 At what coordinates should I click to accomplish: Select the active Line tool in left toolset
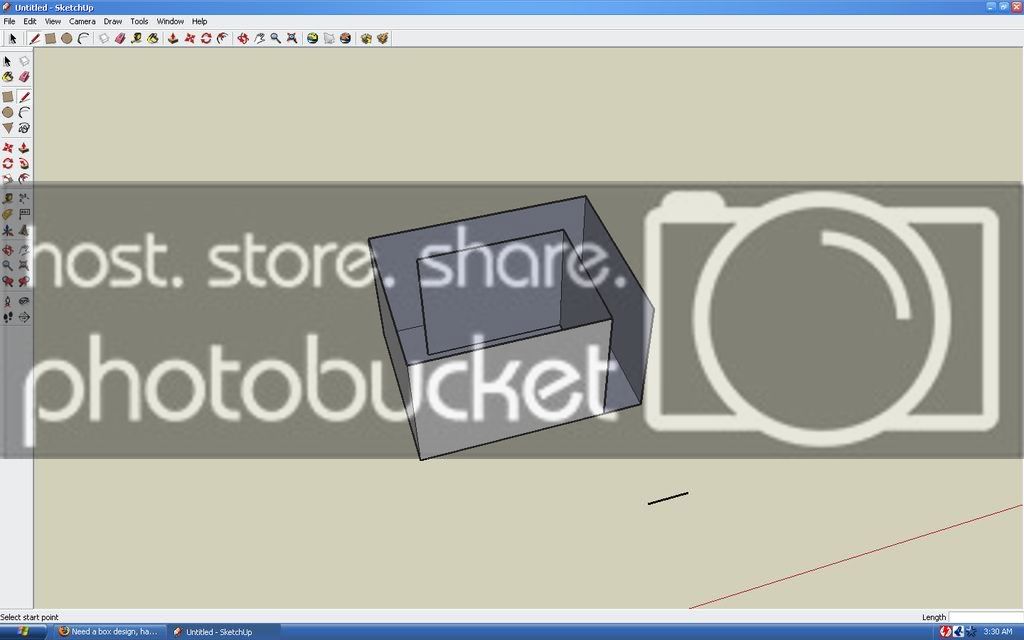point(24,97)
